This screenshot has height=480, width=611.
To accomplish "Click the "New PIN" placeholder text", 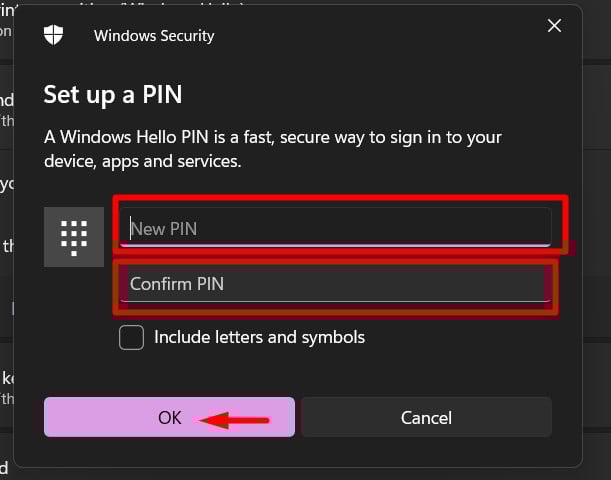I will [x=164, y=229].
